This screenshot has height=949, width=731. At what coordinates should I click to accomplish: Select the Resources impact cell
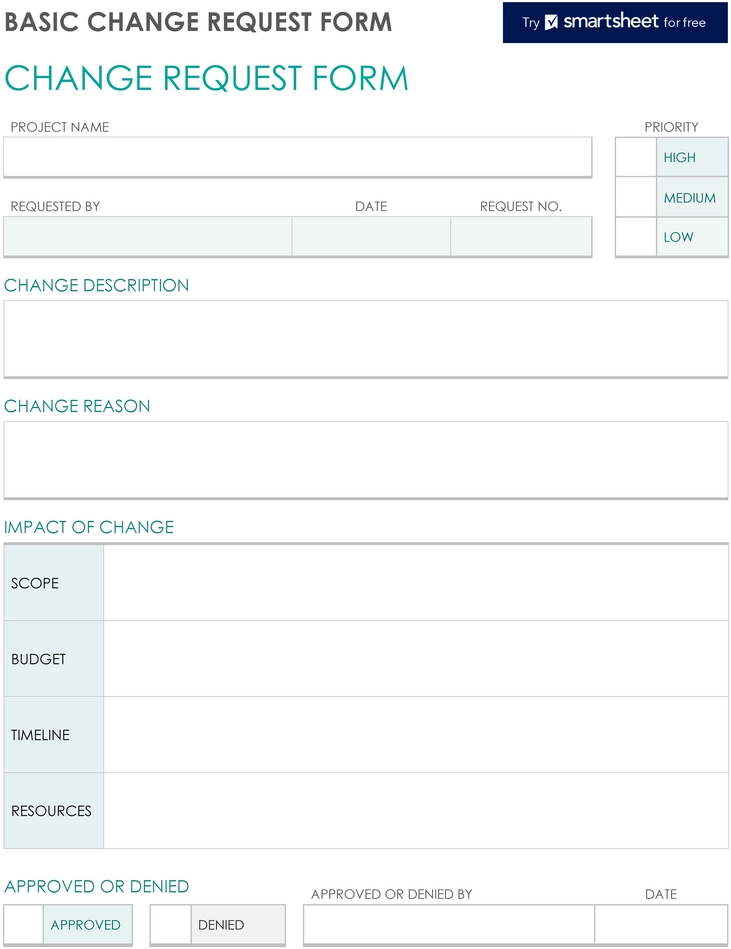(x=416, y=810)
